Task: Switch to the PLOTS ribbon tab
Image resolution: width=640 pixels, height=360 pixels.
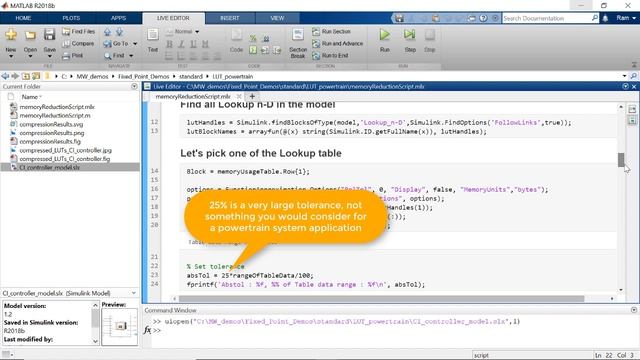Action: point(71,18)
